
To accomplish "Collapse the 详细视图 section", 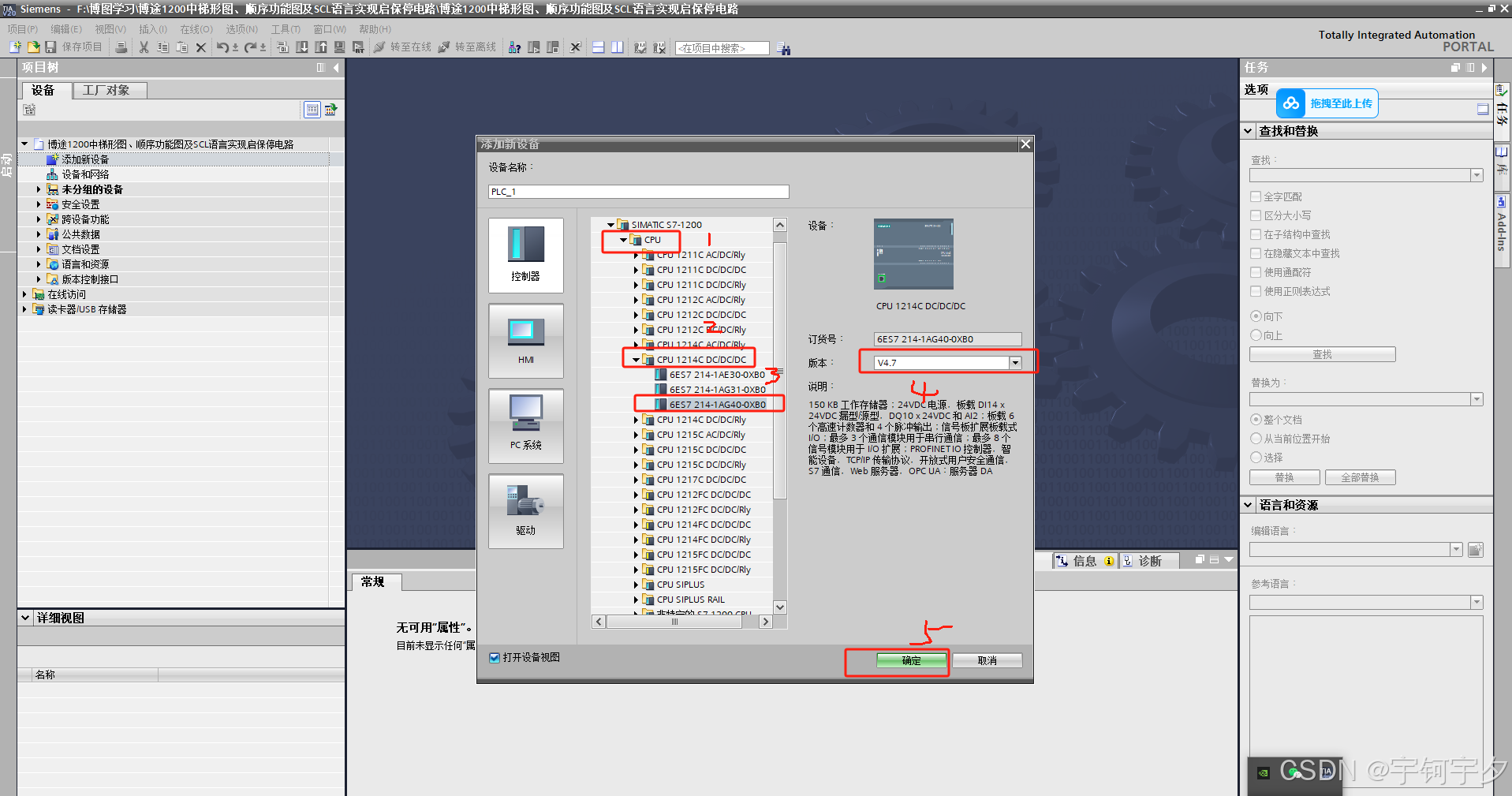I will (26, 618).
